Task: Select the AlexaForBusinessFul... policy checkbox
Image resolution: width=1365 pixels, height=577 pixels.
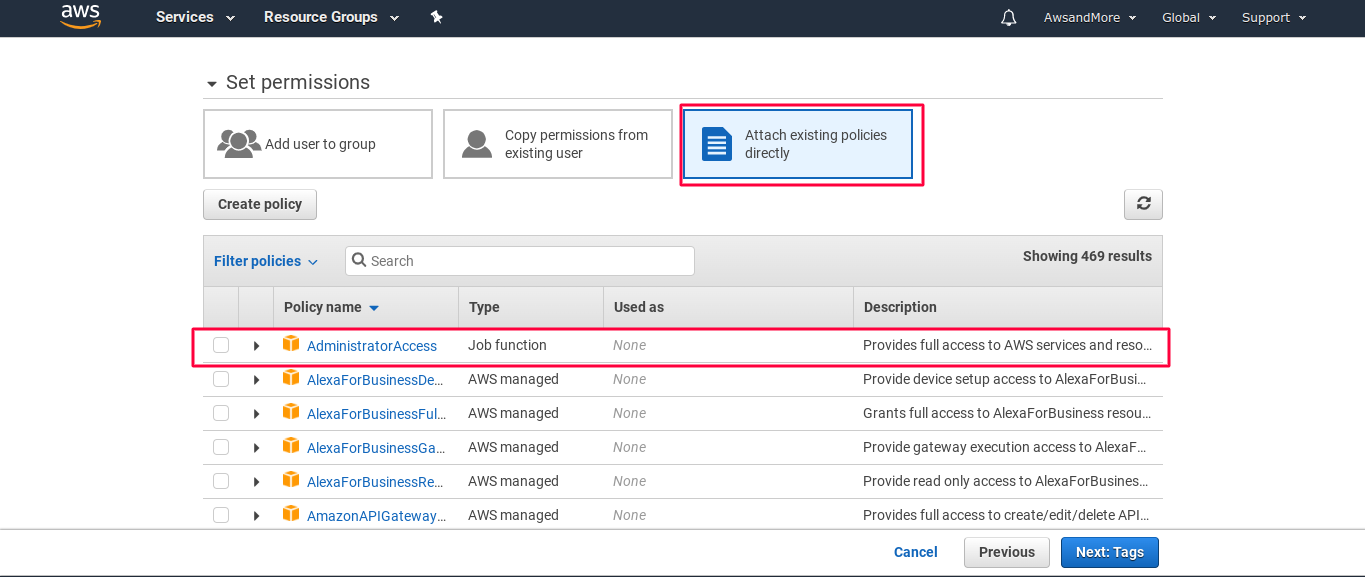Action: point(221,413)
